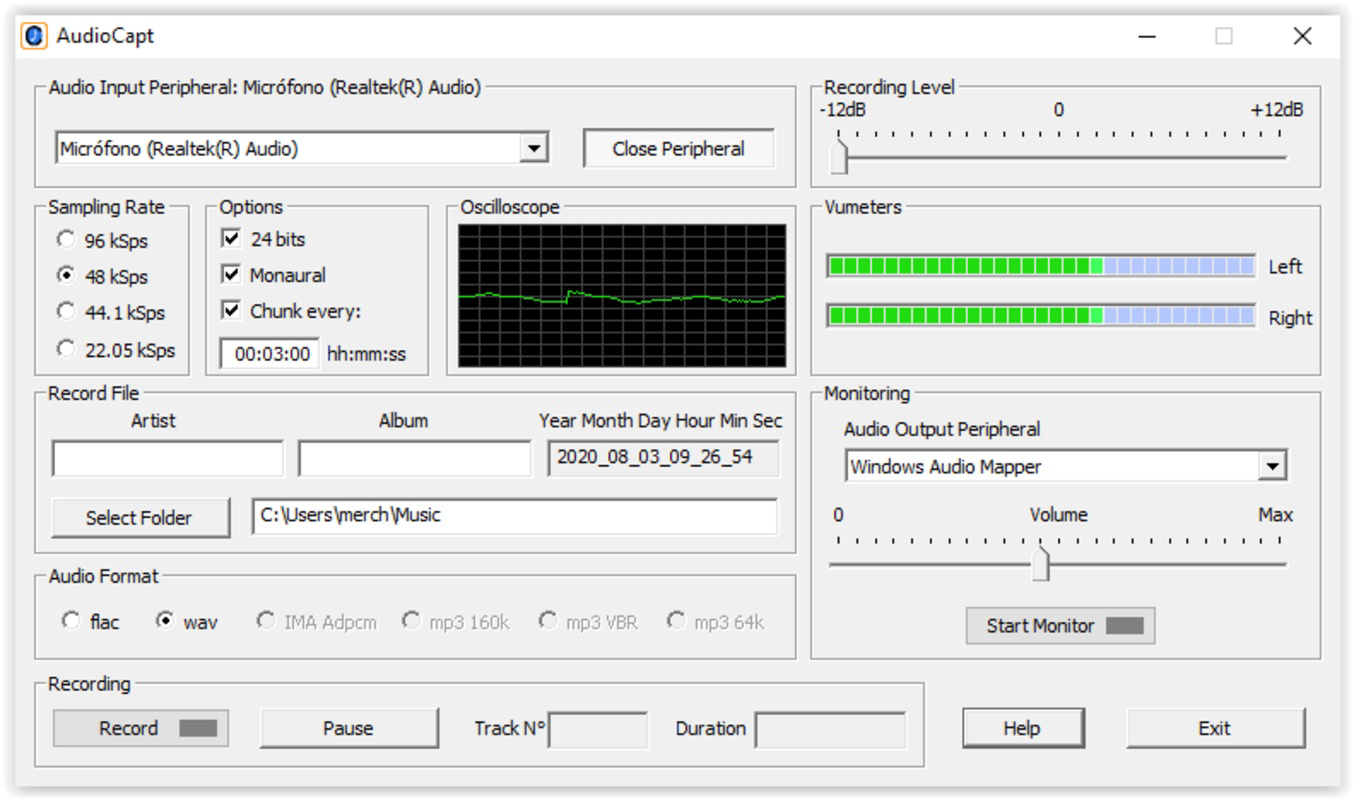
Task: Open the audio input peripheral dropdown arrow
Action: [535, 149]
